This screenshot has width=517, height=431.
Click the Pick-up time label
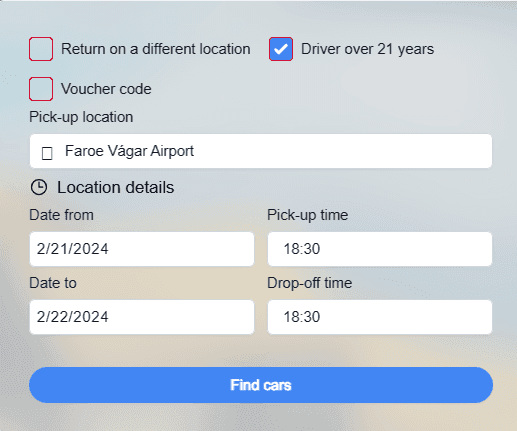click(x=307, y=215)
